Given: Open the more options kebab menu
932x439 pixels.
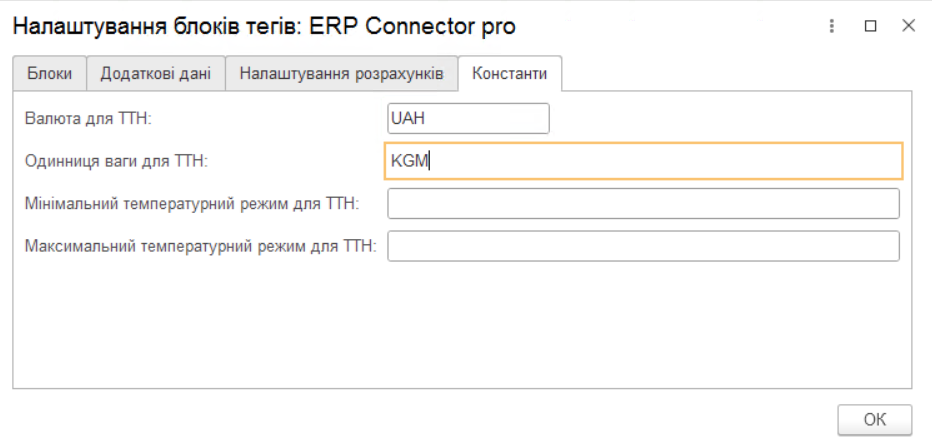Looking at the screenshot, I should (x=832, y=27).
